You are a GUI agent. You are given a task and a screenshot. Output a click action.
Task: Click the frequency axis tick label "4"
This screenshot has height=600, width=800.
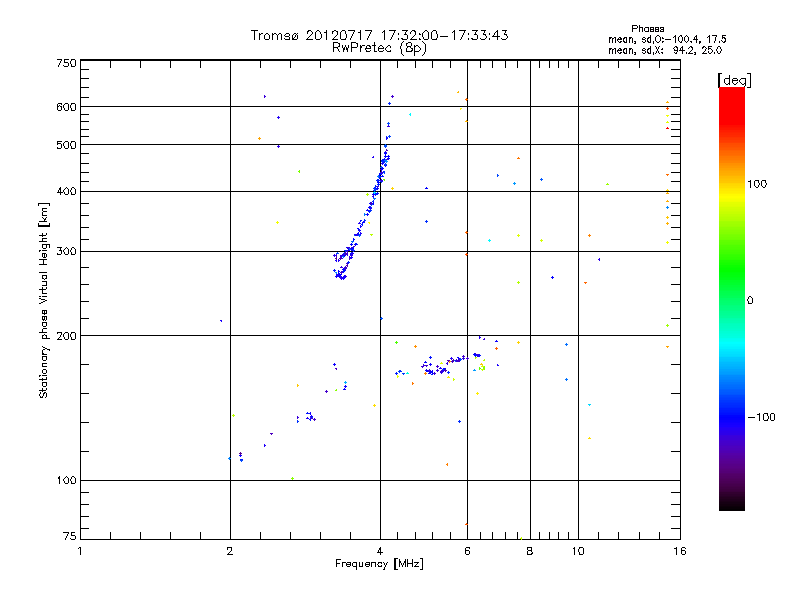click(380, 551)
